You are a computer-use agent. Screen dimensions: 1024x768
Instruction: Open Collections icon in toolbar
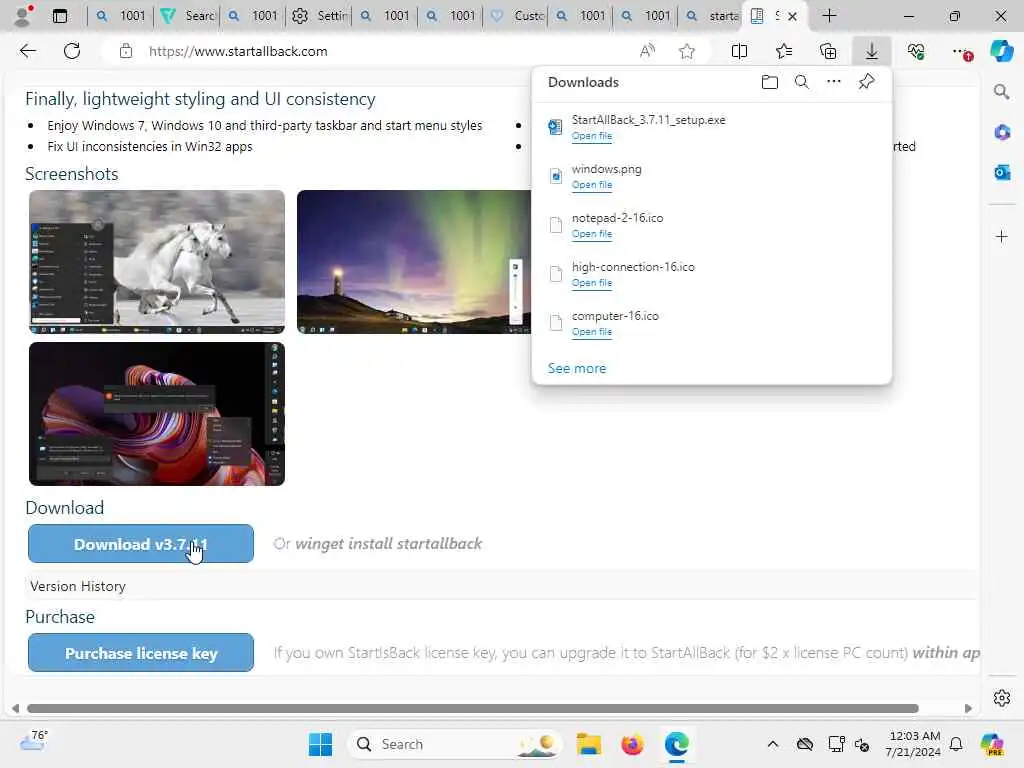tap(828, 51)
